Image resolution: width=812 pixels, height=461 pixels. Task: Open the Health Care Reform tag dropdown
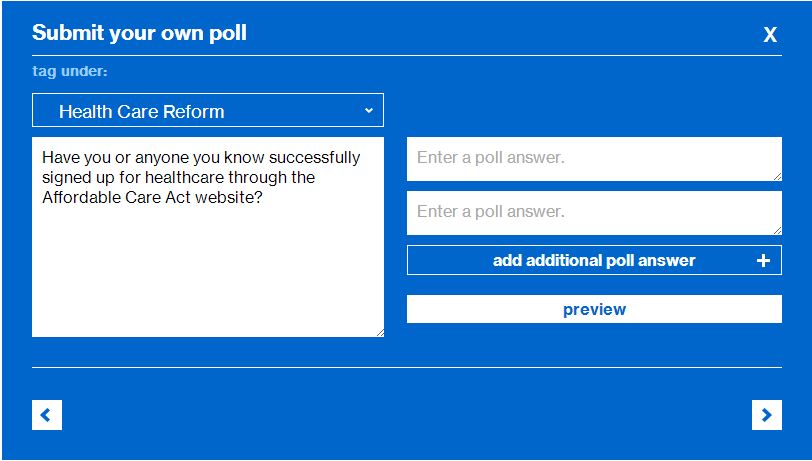(x=207, y=111)
